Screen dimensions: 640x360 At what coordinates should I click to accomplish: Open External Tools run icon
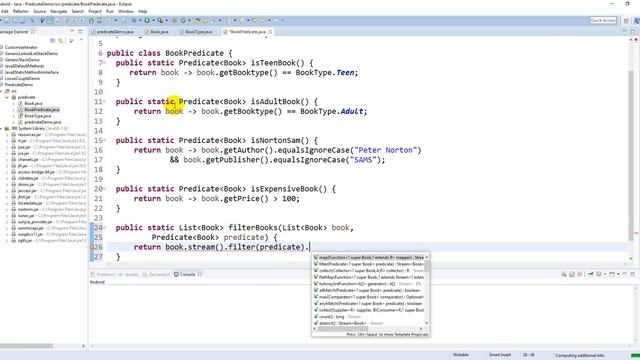pyautogui.click(x=160, y=20)
